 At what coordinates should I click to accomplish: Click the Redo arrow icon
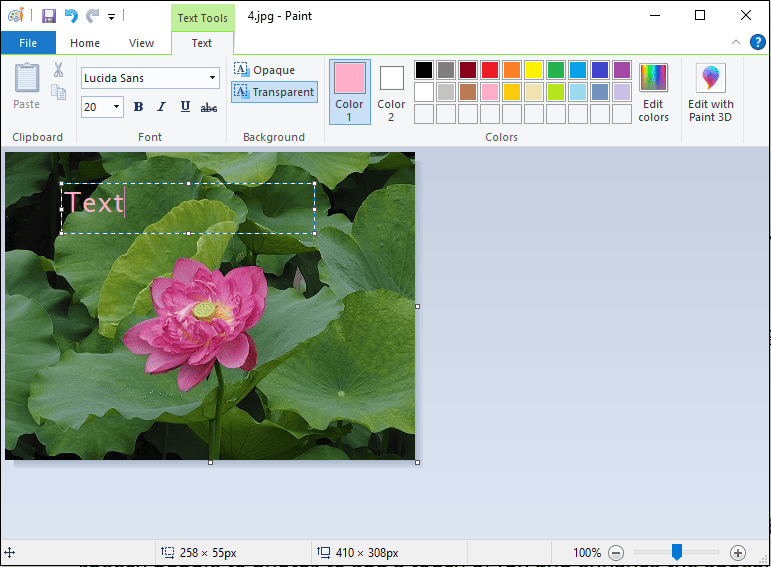click(92, 16)
